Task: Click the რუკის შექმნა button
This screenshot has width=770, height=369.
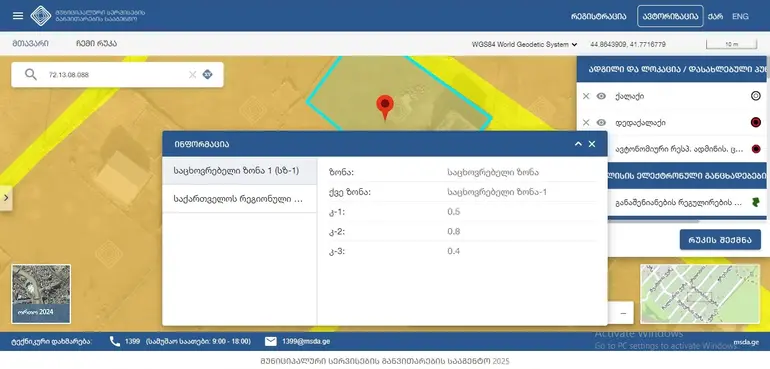Action: (x=720, y=240)
